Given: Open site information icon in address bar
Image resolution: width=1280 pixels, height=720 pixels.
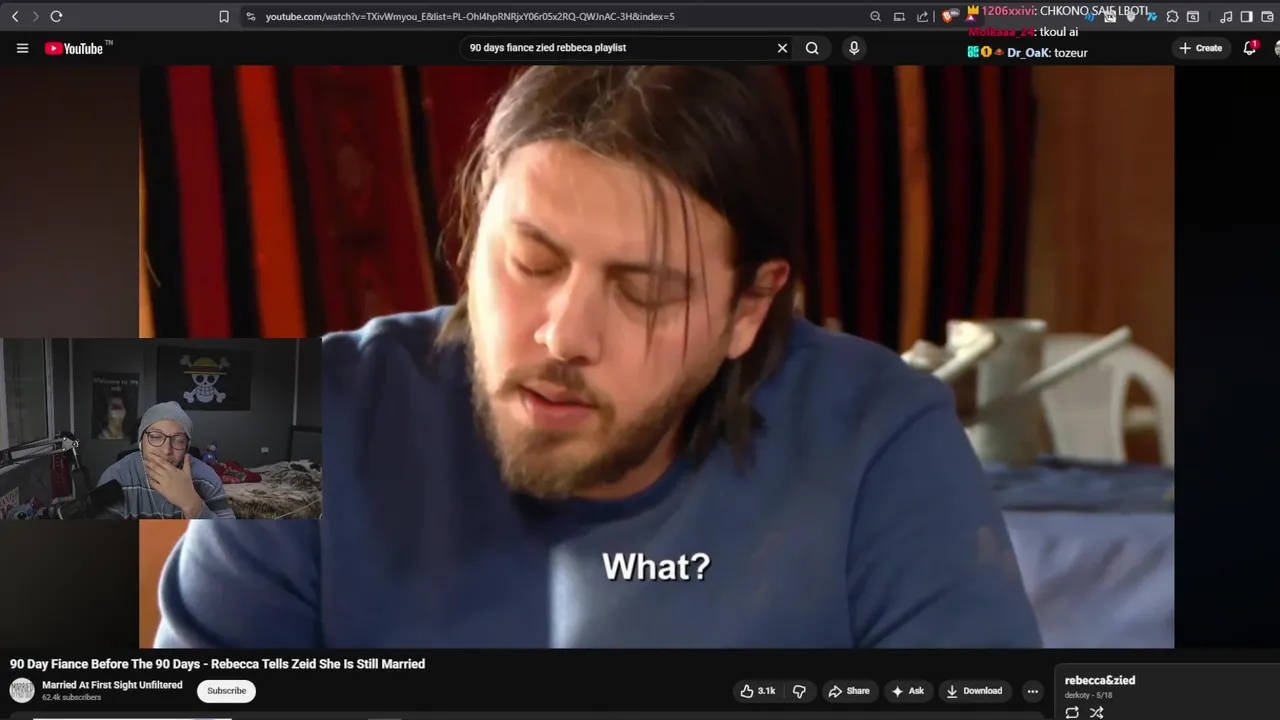Looking at the screenshot, I should 250,16.
